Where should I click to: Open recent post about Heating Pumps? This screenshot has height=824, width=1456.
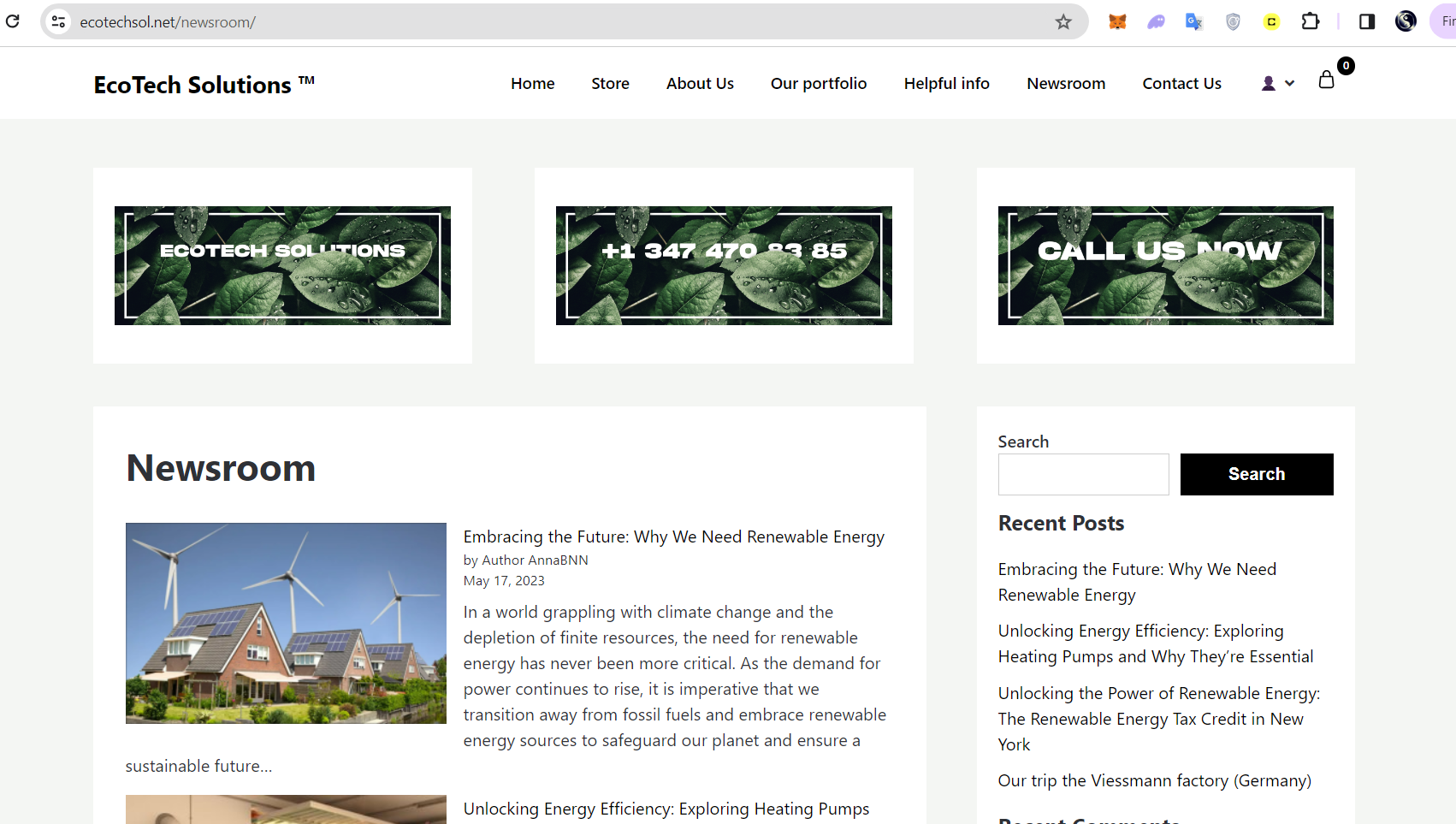1156,643
